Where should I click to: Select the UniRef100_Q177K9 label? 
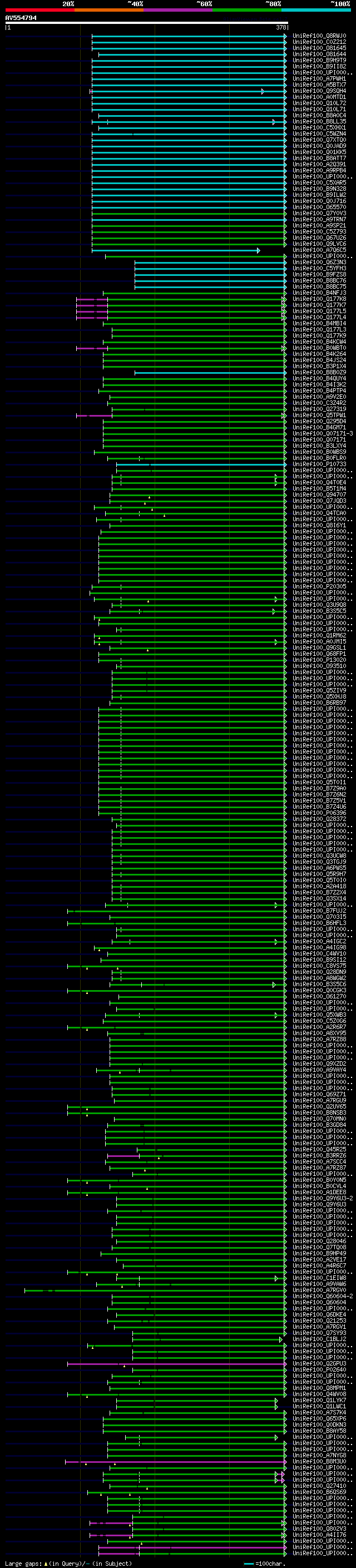pos(319,335)
